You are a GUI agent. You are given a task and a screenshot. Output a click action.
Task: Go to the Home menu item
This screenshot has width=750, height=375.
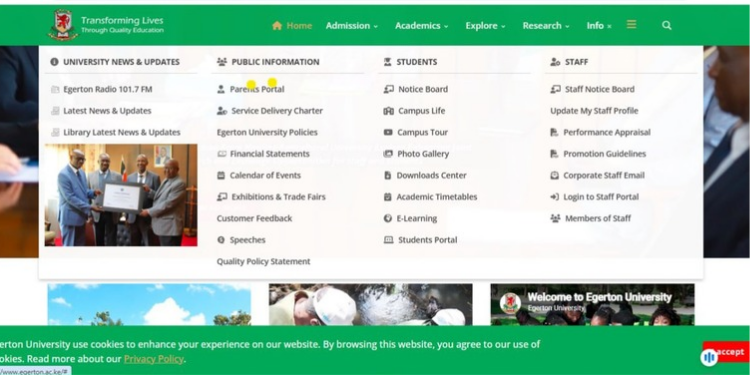click(292, 26)
